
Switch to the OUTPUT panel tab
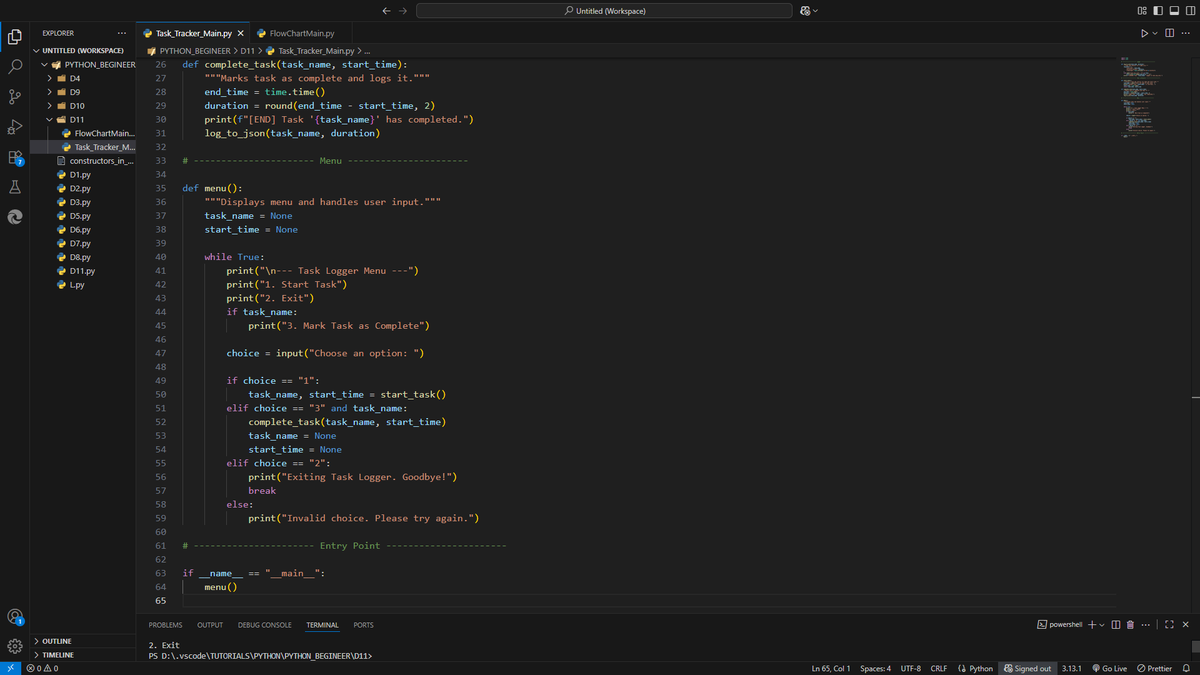coord(210,625)
